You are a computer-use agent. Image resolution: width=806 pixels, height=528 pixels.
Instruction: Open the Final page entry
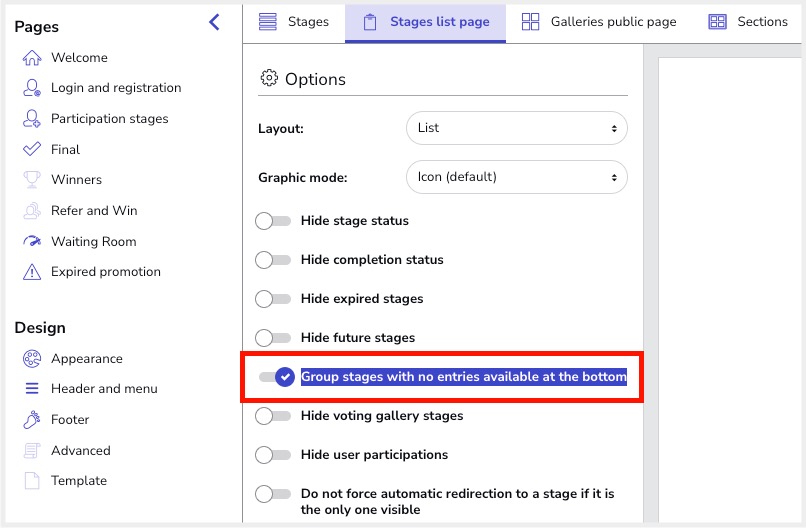65,150
